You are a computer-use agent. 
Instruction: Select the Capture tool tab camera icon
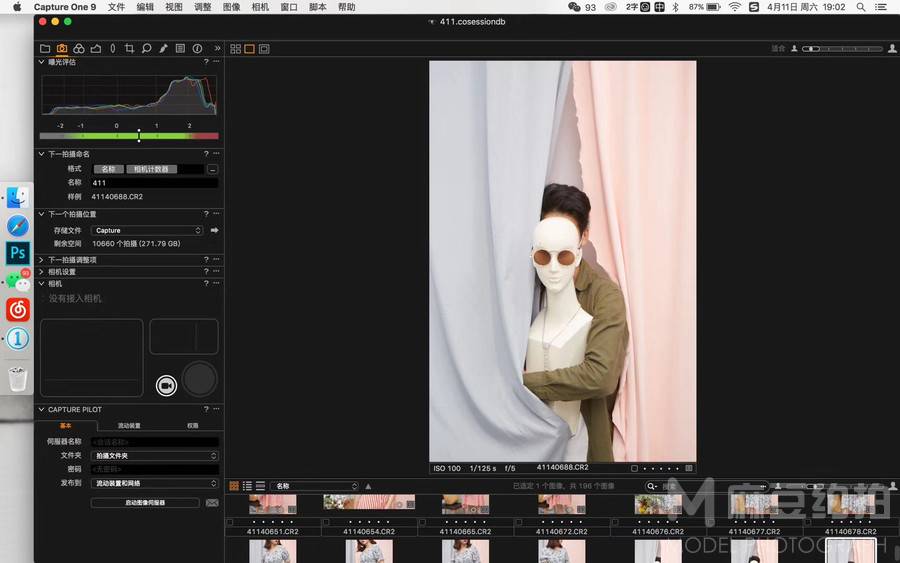click(62, 49)
